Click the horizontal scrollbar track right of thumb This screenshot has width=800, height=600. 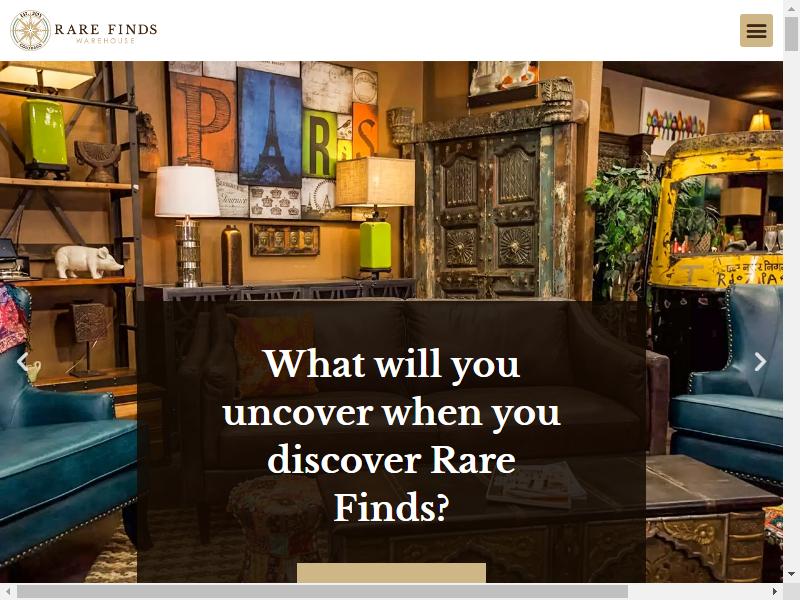(697, 592)
